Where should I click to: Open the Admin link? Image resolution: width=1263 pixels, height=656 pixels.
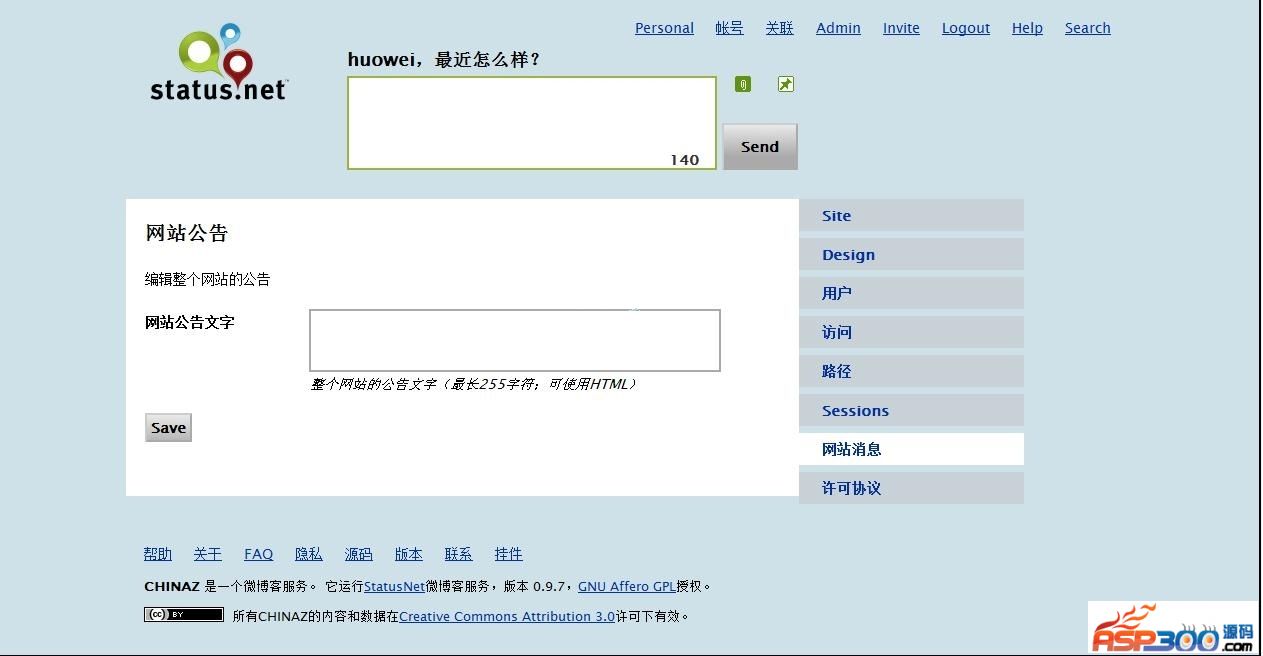pyautogui.click(x=838, y=28)
